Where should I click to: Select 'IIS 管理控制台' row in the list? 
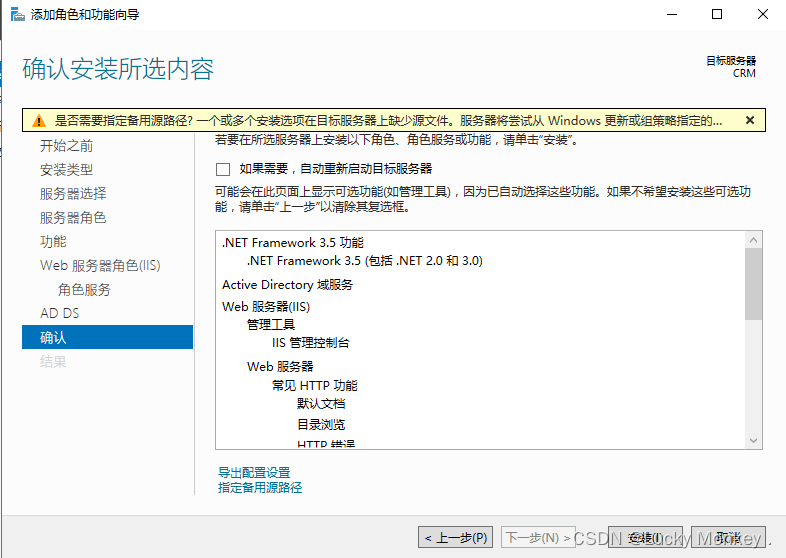pyautogui.click(x=310, y=343)
